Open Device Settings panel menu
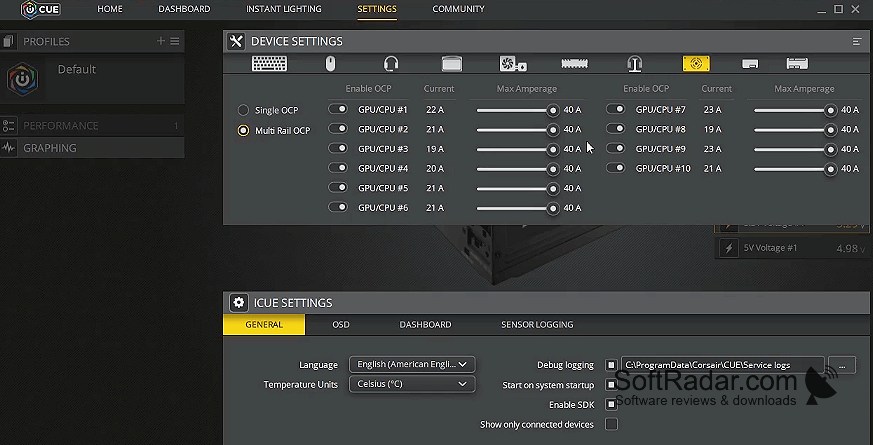 857,41
